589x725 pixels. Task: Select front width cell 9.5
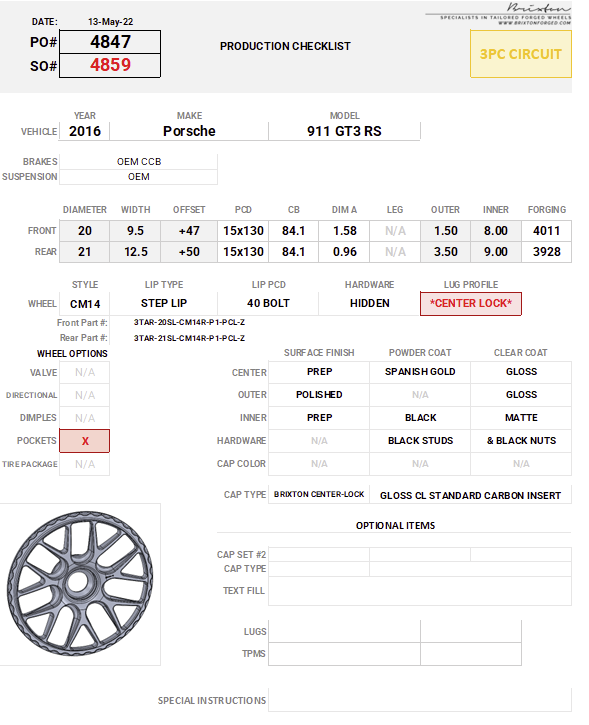[x=135, y=231]
